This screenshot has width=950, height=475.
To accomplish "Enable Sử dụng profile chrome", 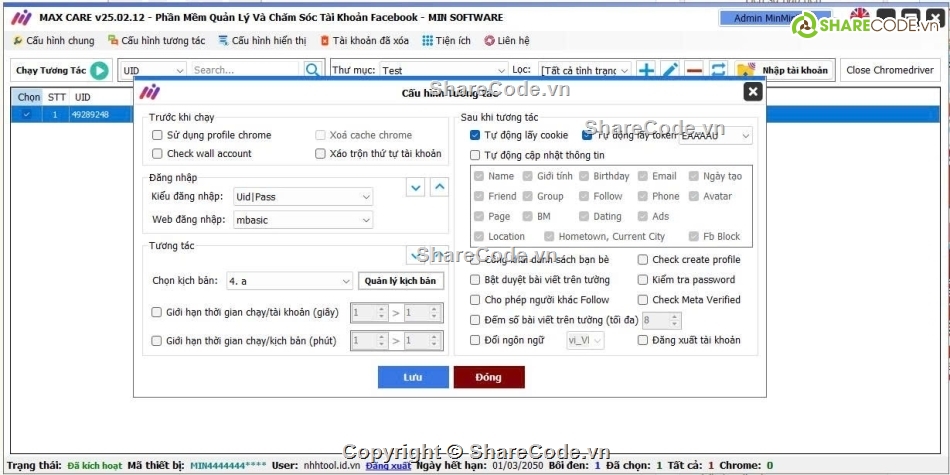I will click(158, 135).
